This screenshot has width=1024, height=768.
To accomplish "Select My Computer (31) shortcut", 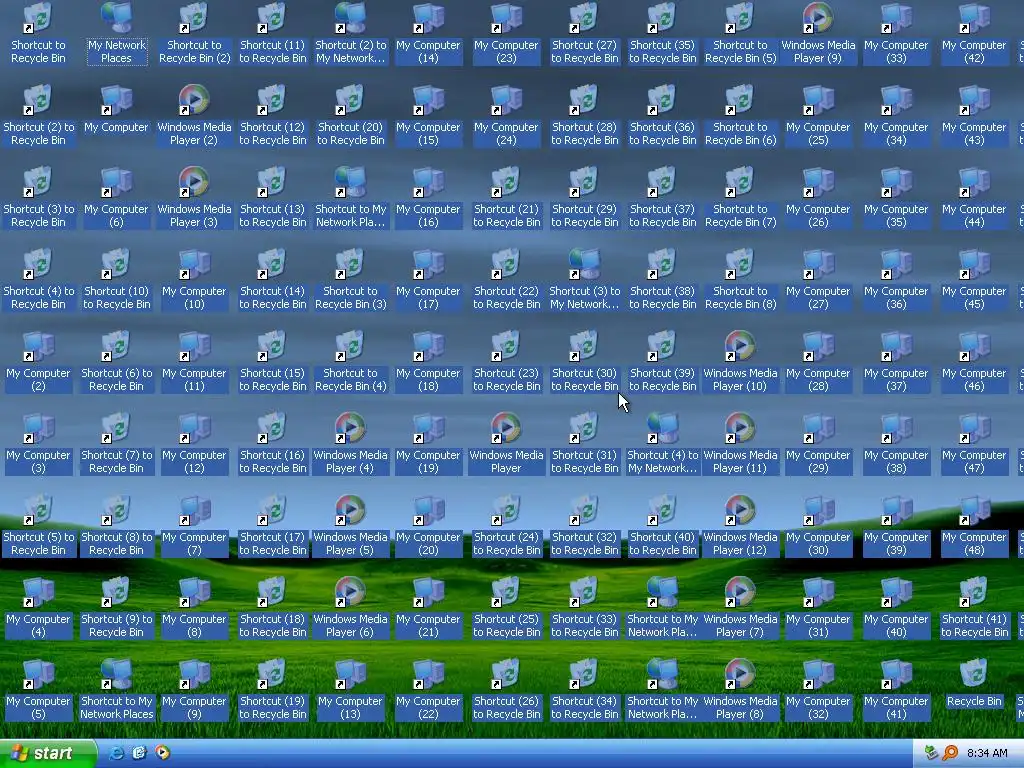I will [818, 607].
